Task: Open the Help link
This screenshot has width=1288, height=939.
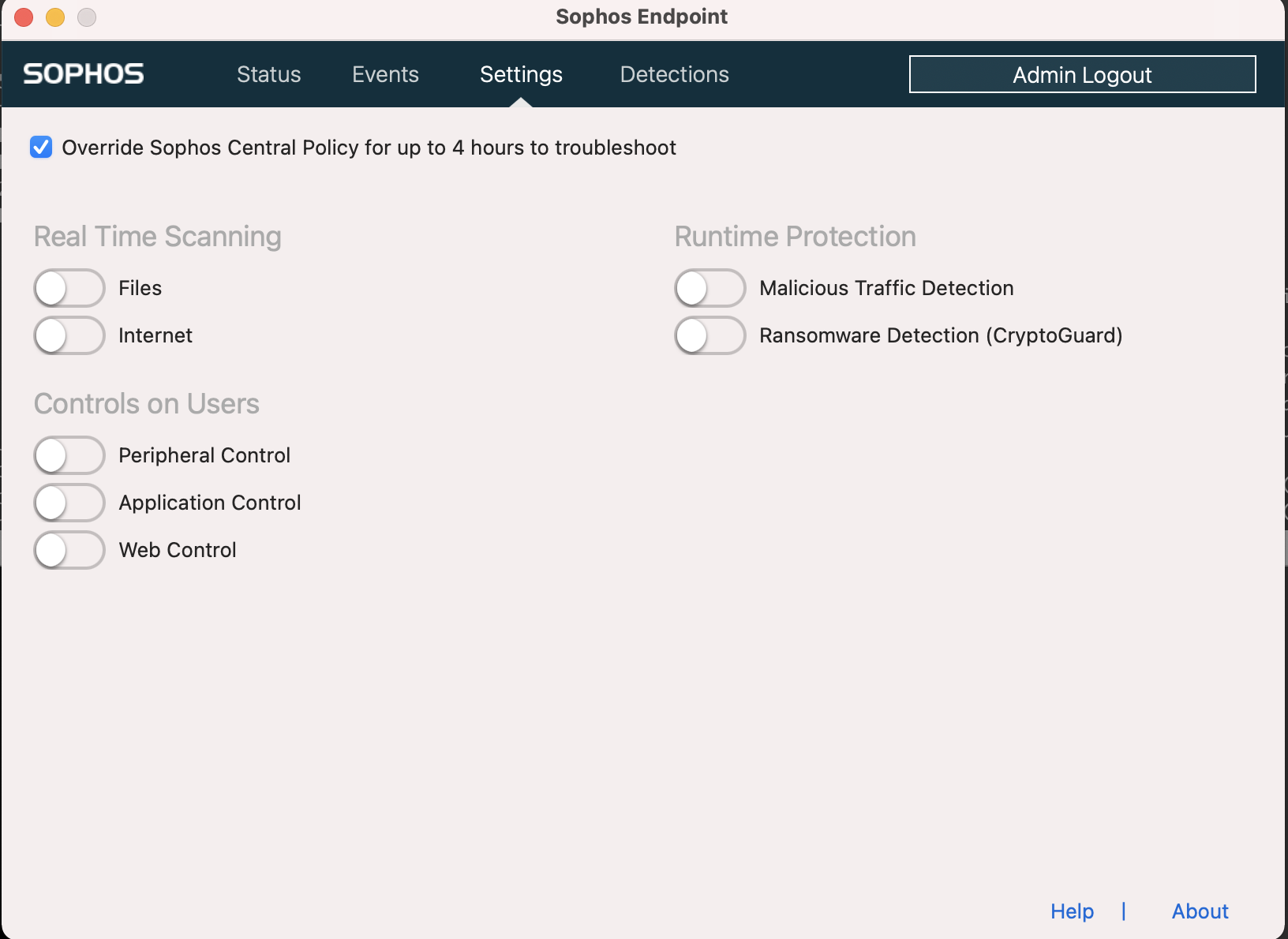Action: pyautogui.click(x=1071, y=911)
